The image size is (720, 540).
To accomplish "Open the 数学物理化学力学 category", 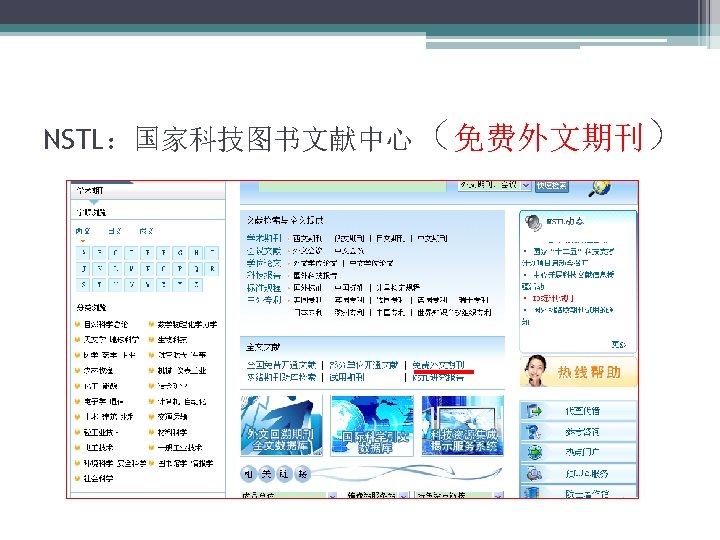I will point(187,324).
